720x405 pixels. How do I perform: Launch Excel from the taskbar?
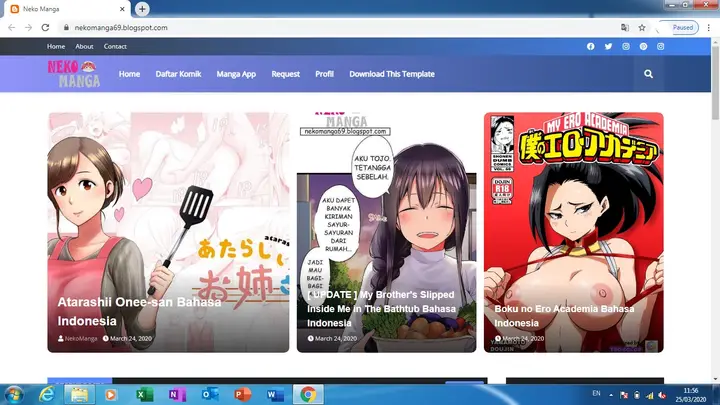click(x=144, y=394)
